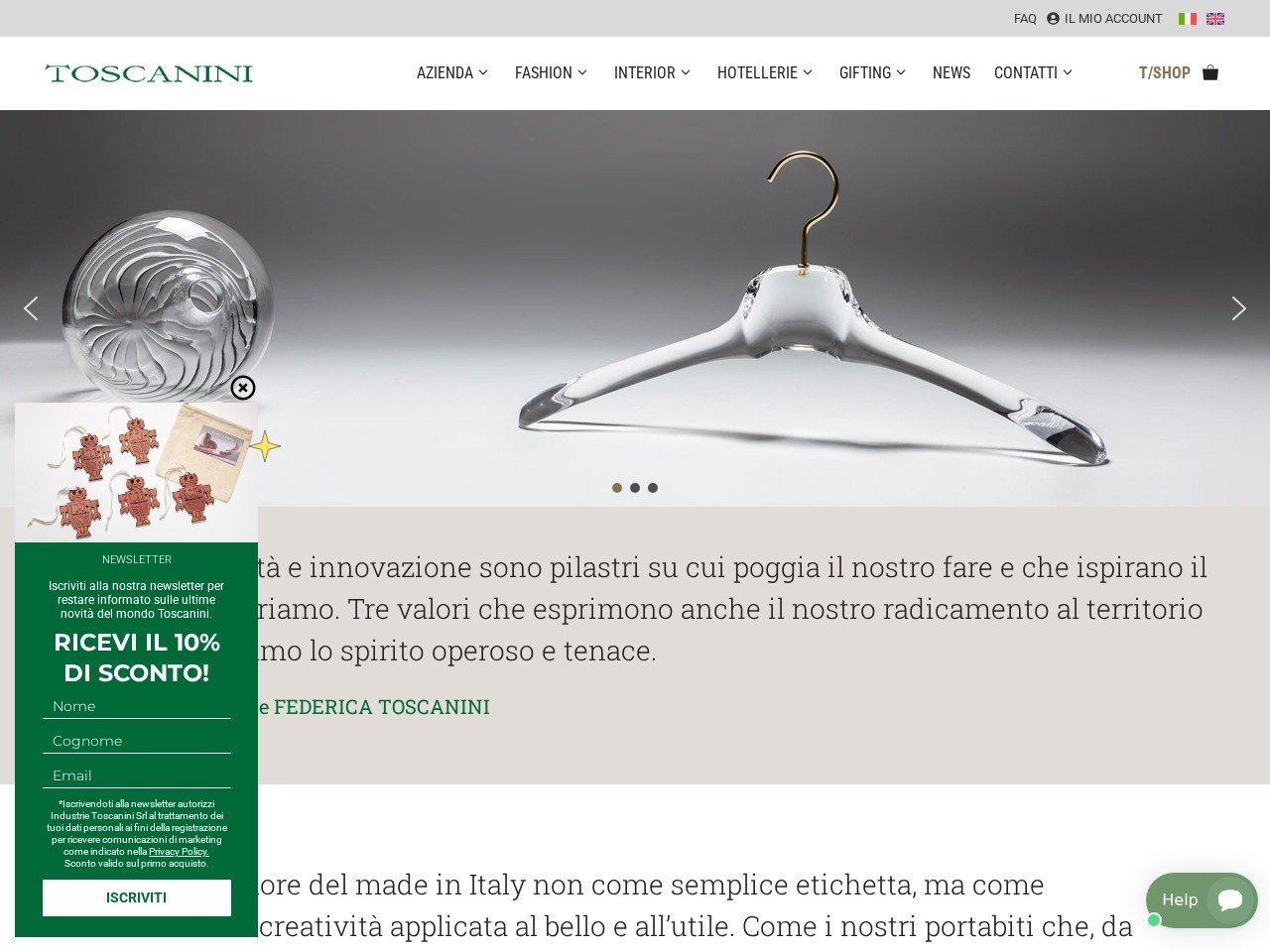Open Il Mio Account link
Viewport: 1270px width, 952px height.
[x=1104, y=19]
